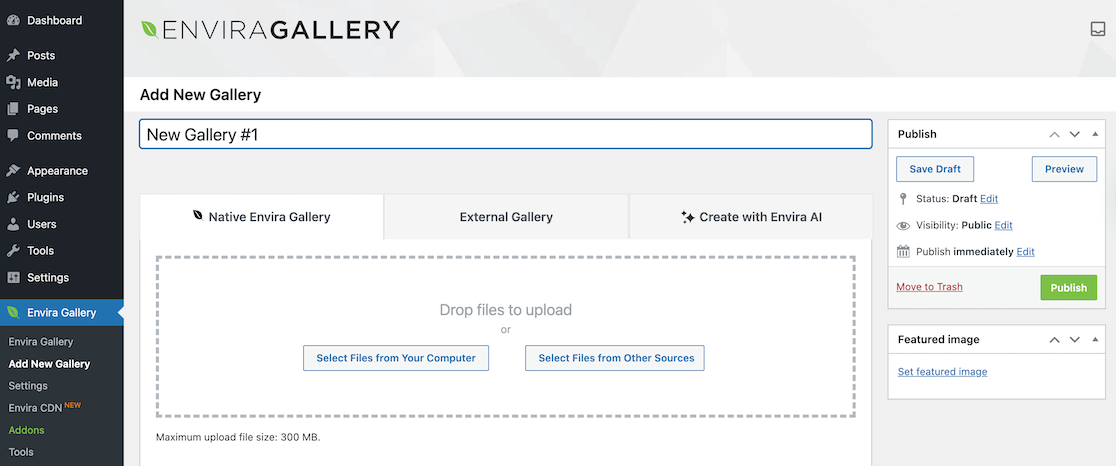Move Publish panel down with arrow
Screen dimensions: 1116x466
(x=1075, y=134)
